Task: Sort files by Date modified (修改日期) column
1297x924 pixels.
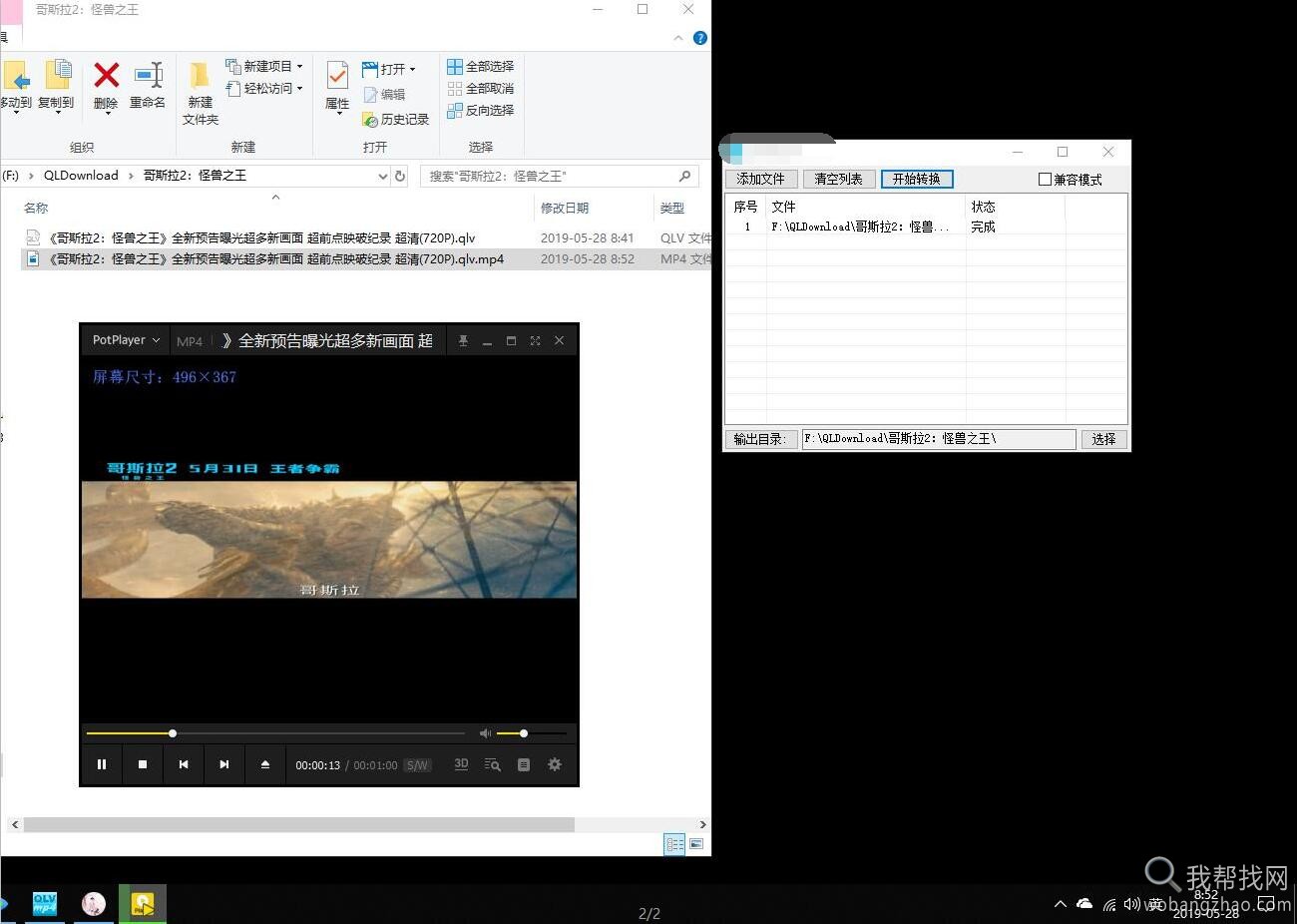Action: tap(565, 208)
